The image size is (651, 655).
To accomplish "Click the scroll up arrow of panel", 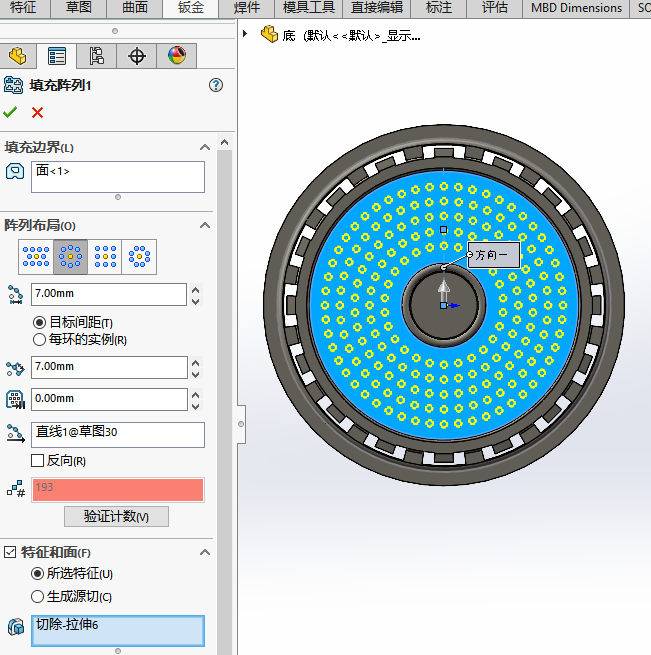I will (x=224, y=142).
